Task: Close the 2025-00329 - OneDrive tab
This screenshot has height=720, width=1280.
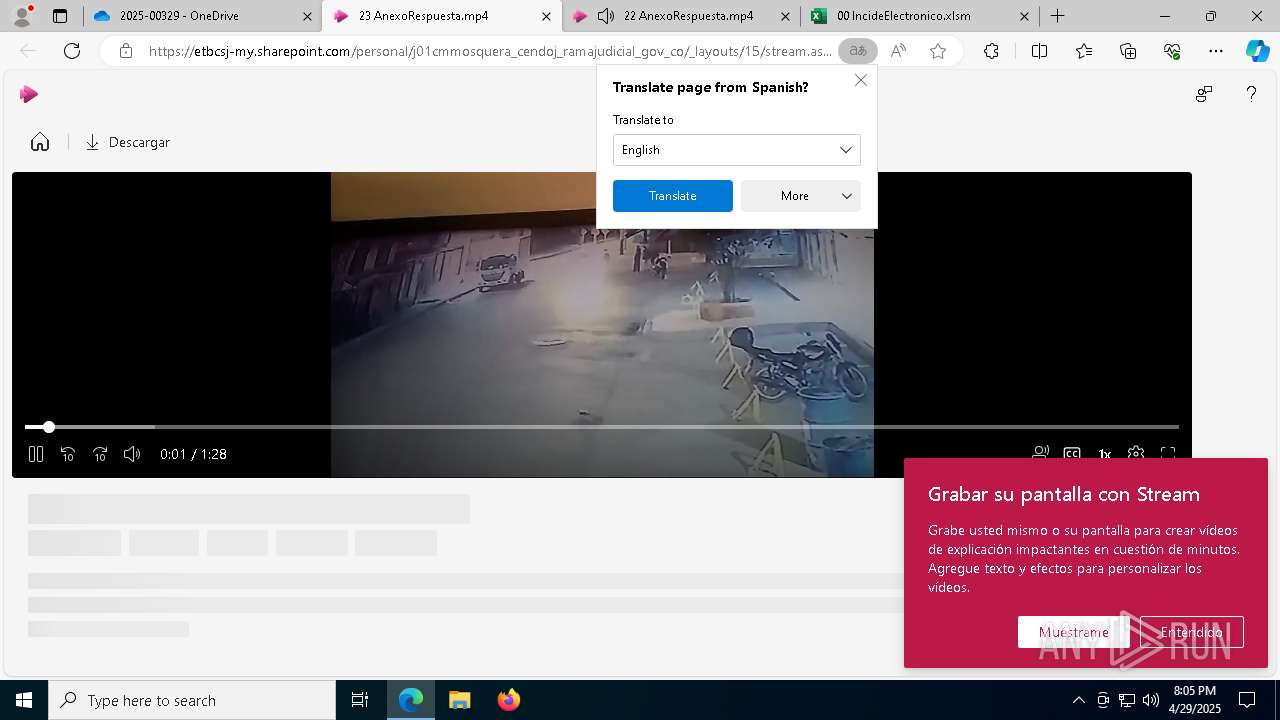Action: tap(307, 16)
